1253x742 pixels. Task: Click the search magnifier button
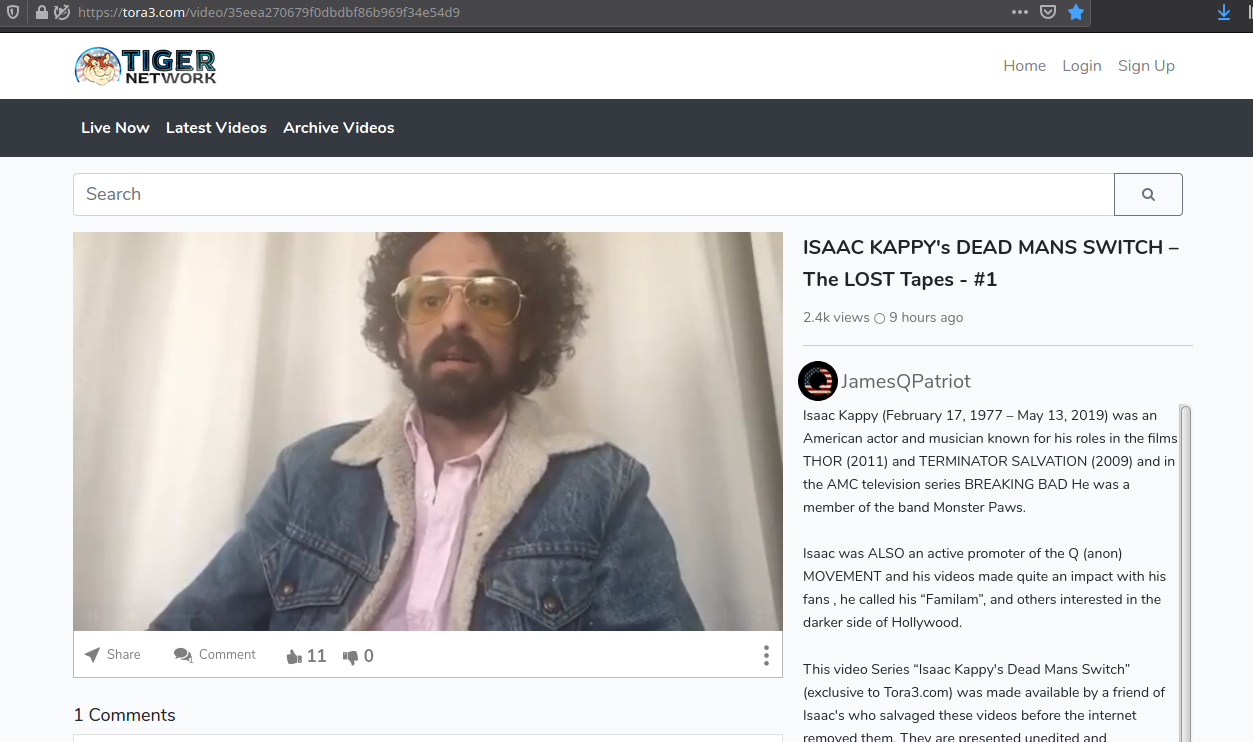click(x=1148, y=195)
